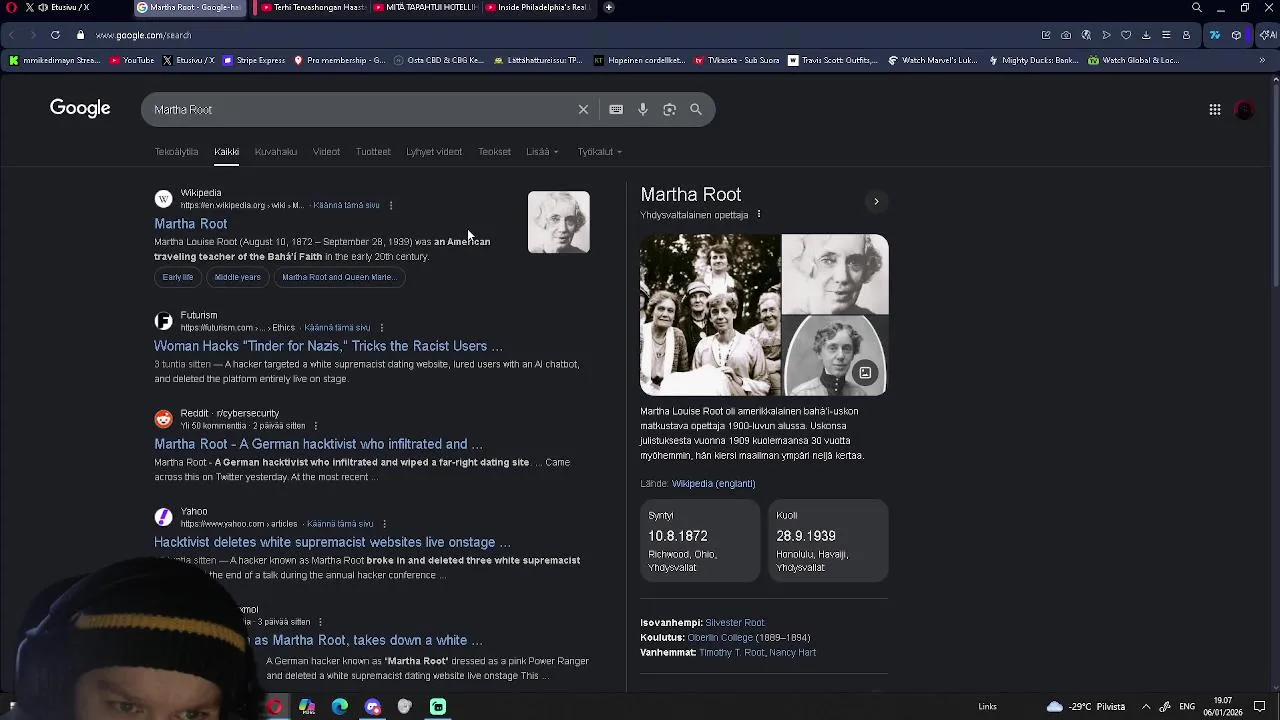Expand the Lisää search filter menu
Screen dimensions: 1280x720
tap(542, 152)
